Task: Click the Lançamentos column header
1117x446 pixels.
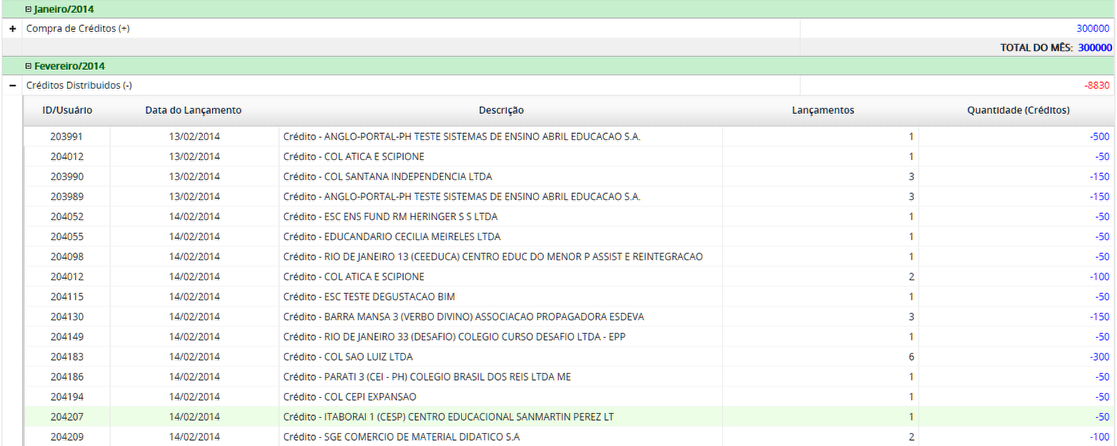Action: coord(822,110)
